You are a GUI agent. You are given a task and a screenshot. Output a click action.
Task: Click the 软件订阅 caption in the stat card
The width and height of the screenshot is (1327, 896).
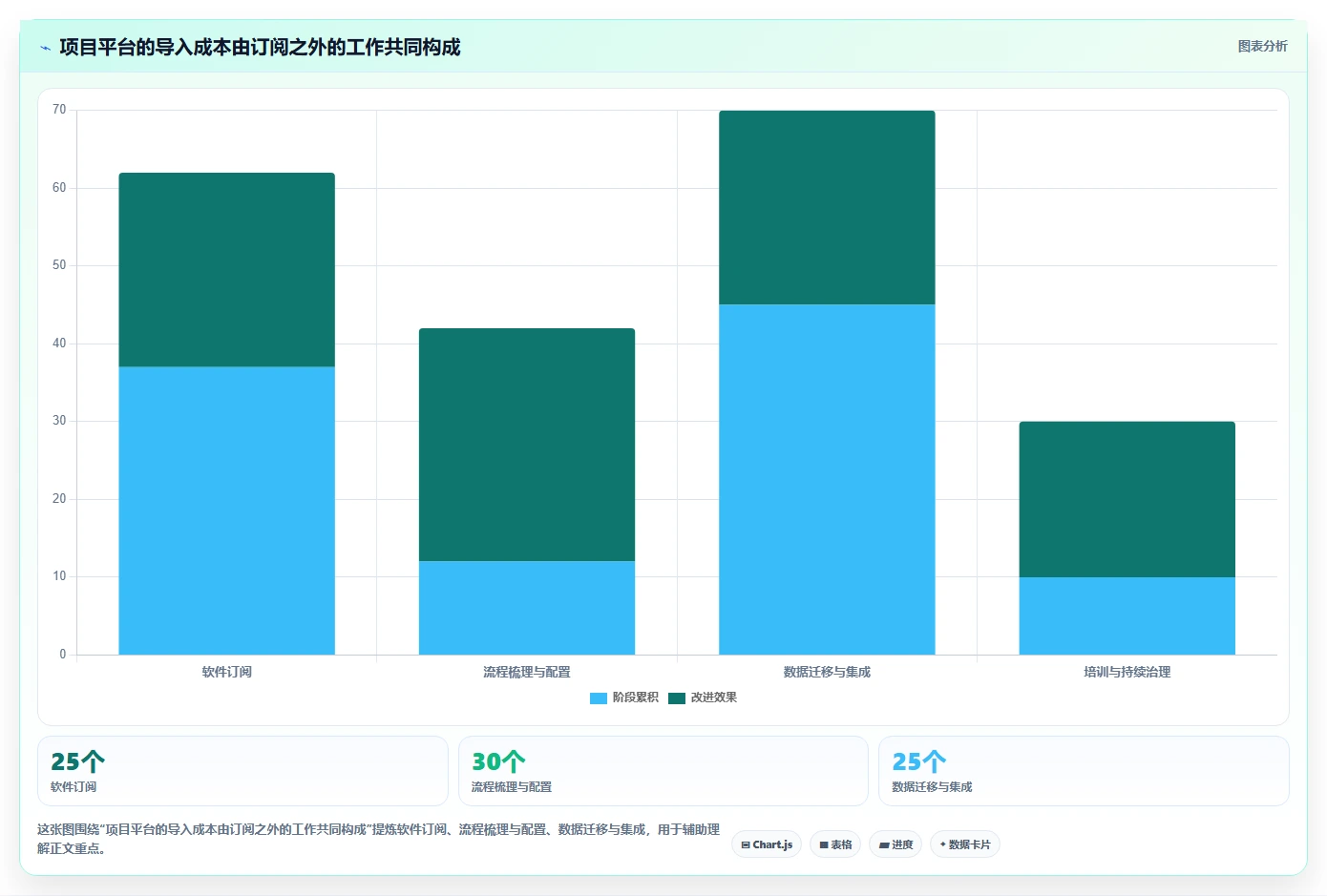click(74, 787)
